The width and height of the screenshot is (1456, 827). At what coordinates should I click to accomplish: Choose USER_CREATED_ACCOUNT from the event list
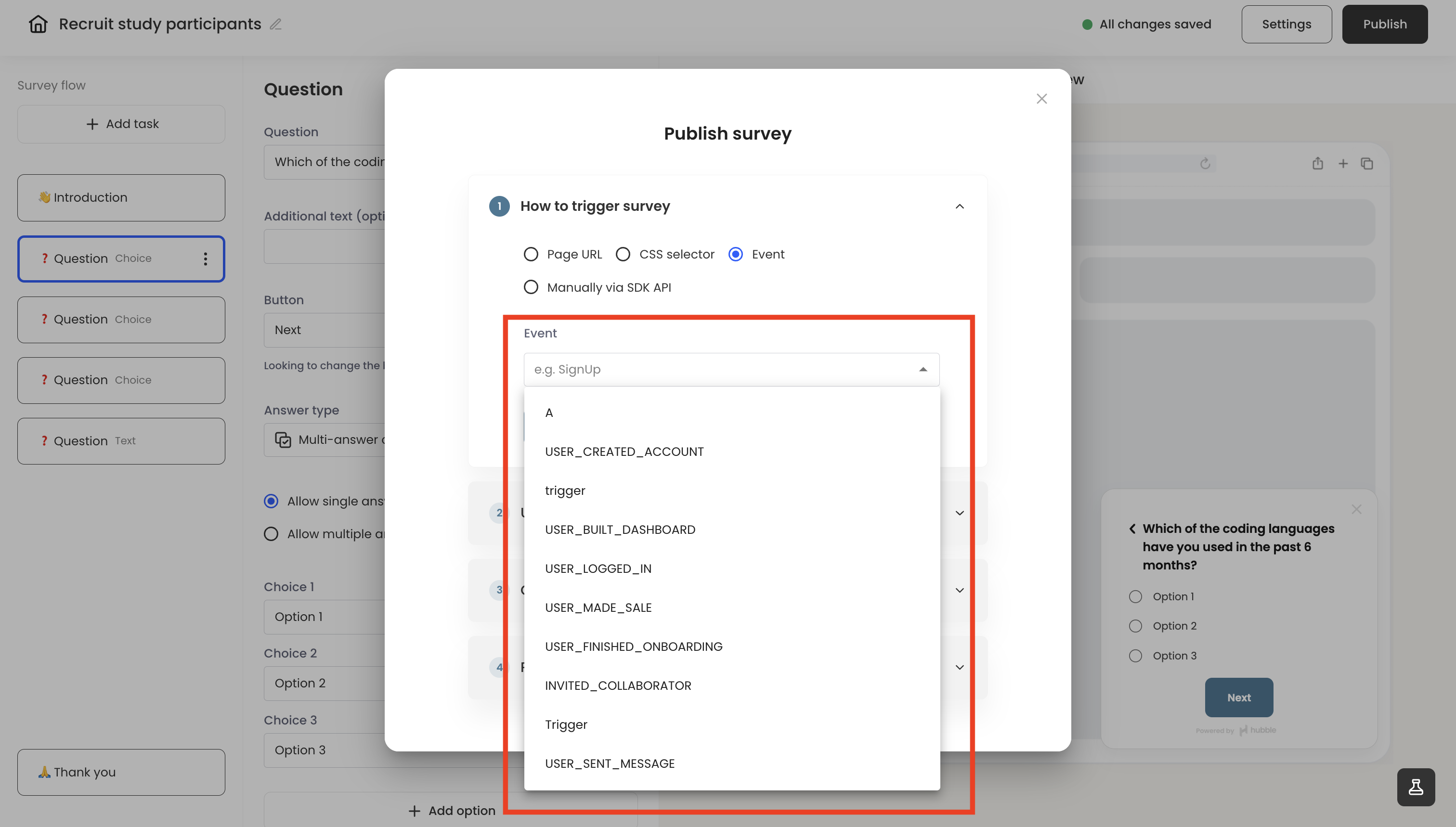click(624, 451)
